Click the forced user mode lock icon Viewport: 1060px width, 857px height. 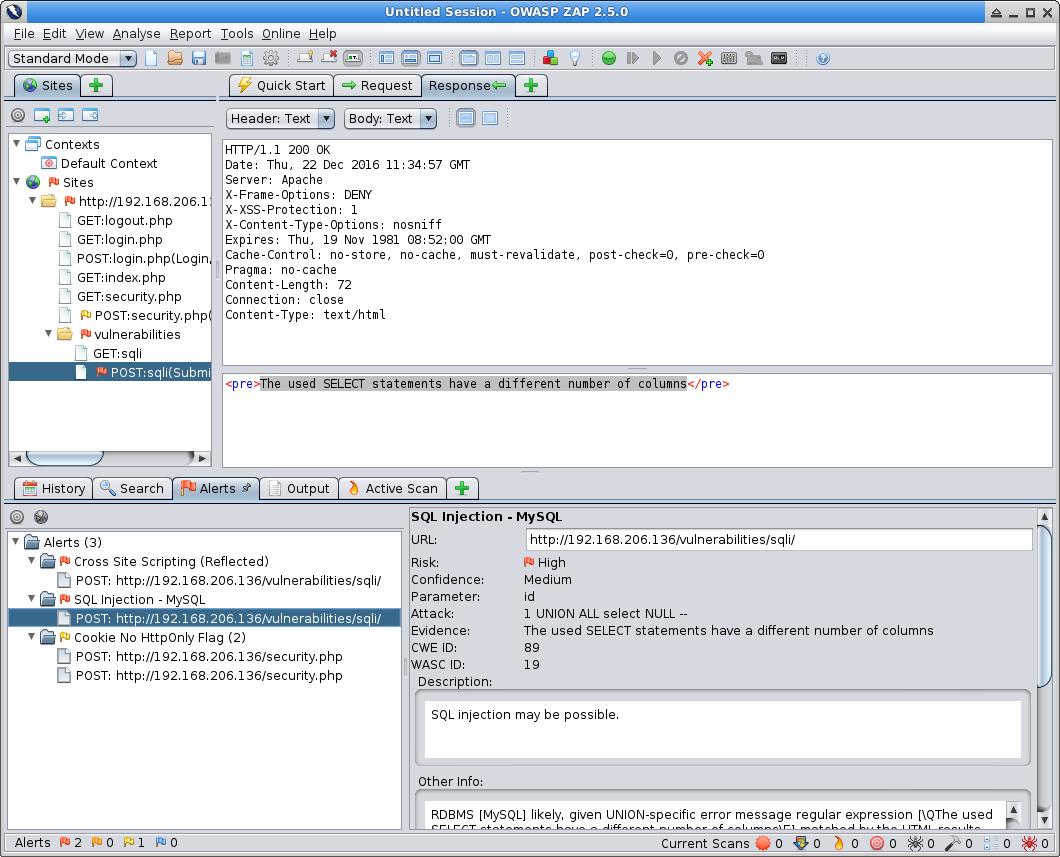753,58
